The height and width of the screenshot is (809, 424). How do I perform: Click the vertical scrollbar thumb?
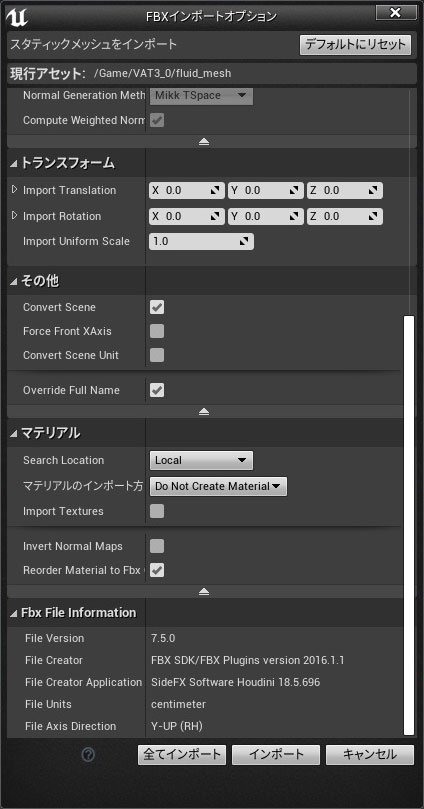tap(409, 525)
